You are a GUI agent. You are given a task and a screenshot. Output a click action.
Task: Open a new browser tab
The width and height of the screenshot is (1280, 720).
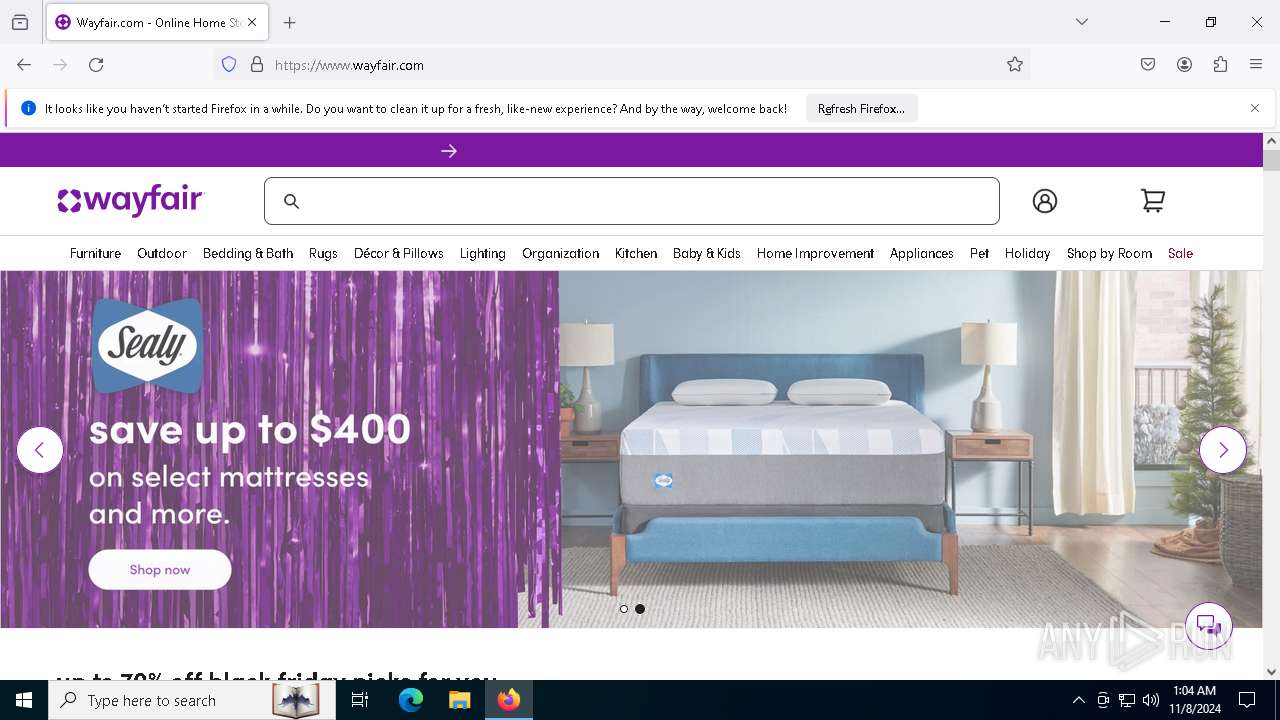click(290, 22)
